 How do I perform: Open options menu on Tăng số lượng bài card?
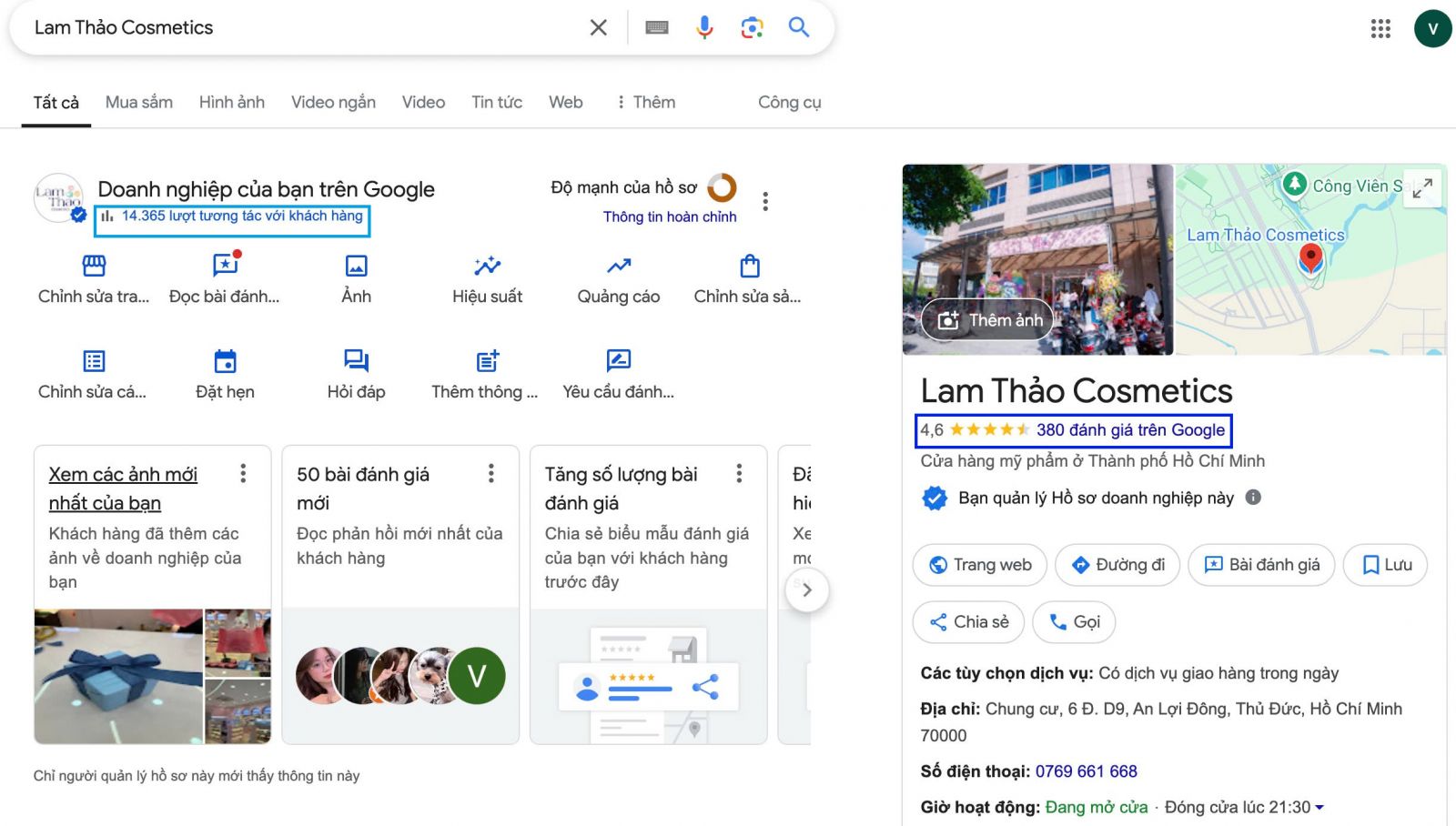739,473
